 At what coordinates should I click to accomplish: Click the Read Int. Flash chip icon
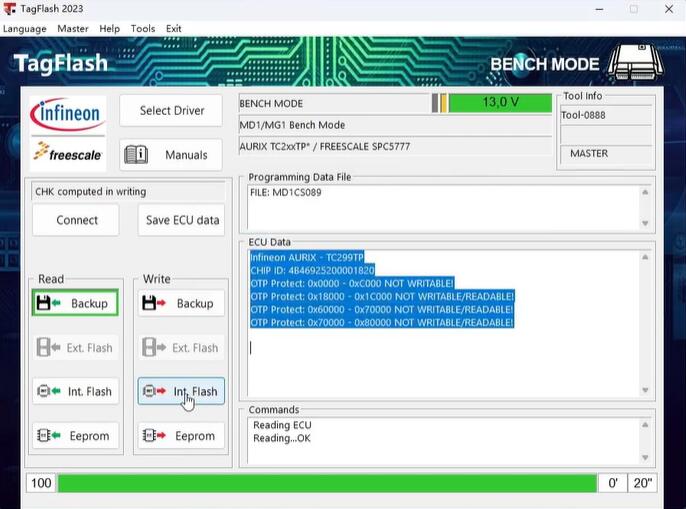tap(49, 391)
